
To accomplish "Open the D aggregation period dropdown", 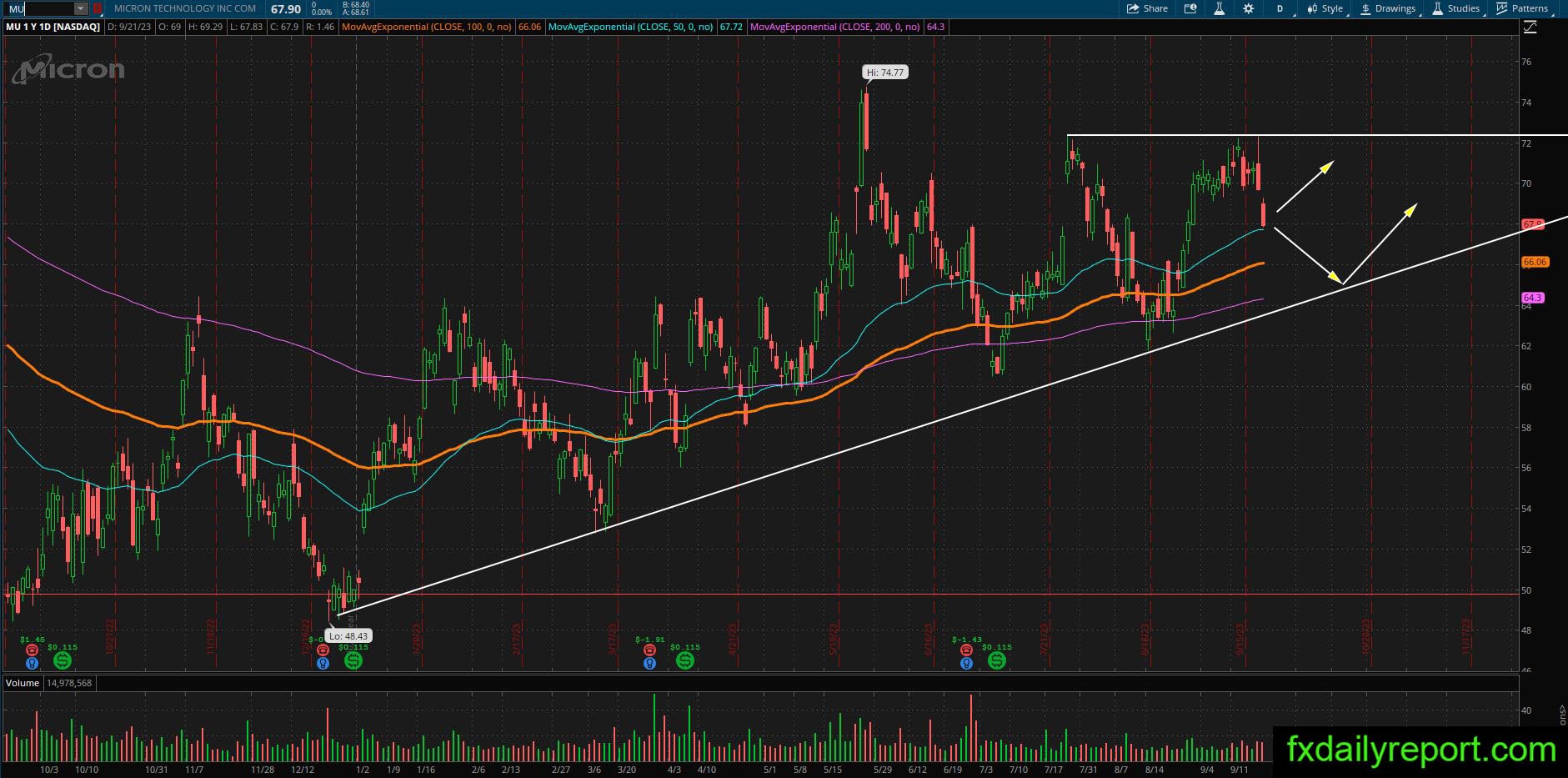I will click(1280, 8).
